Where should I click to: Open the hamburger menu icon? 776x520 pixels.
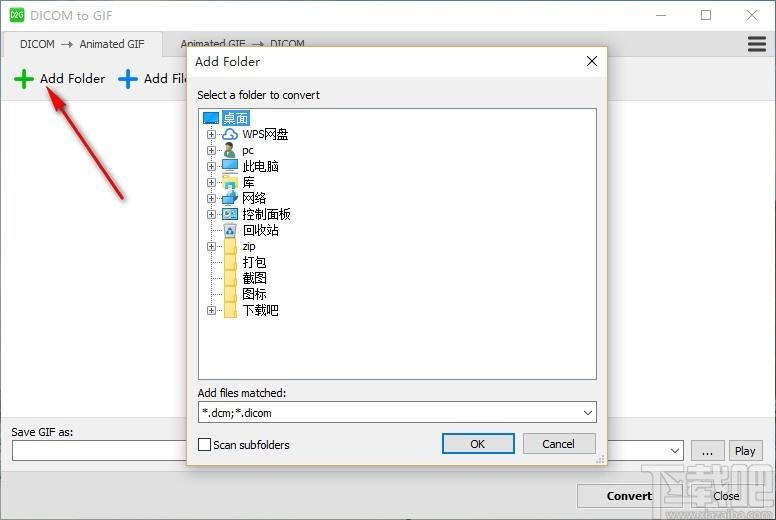(x=757, y=44)
